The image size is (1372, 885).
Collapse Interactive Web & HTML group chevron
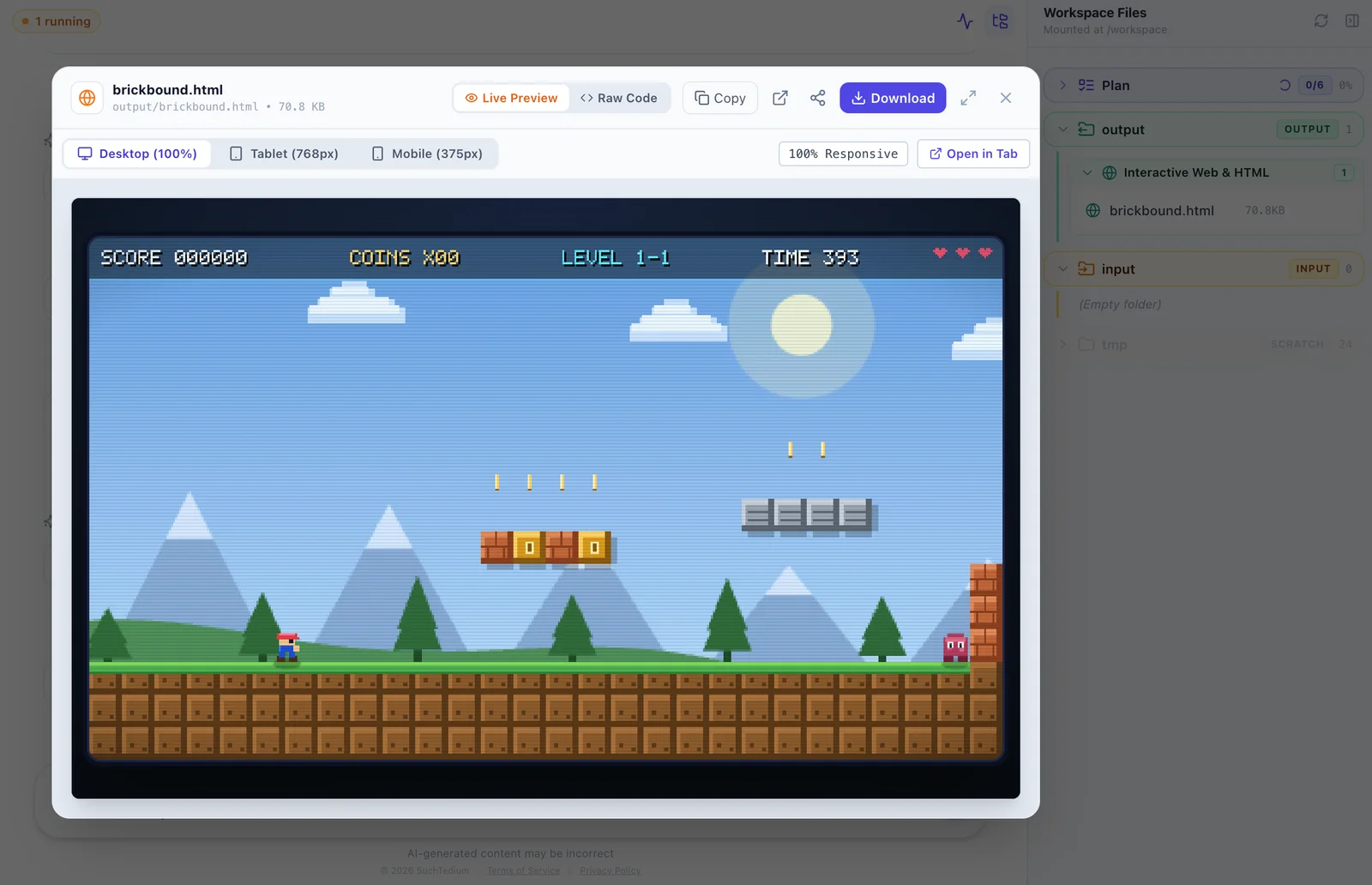(1086, 172)
